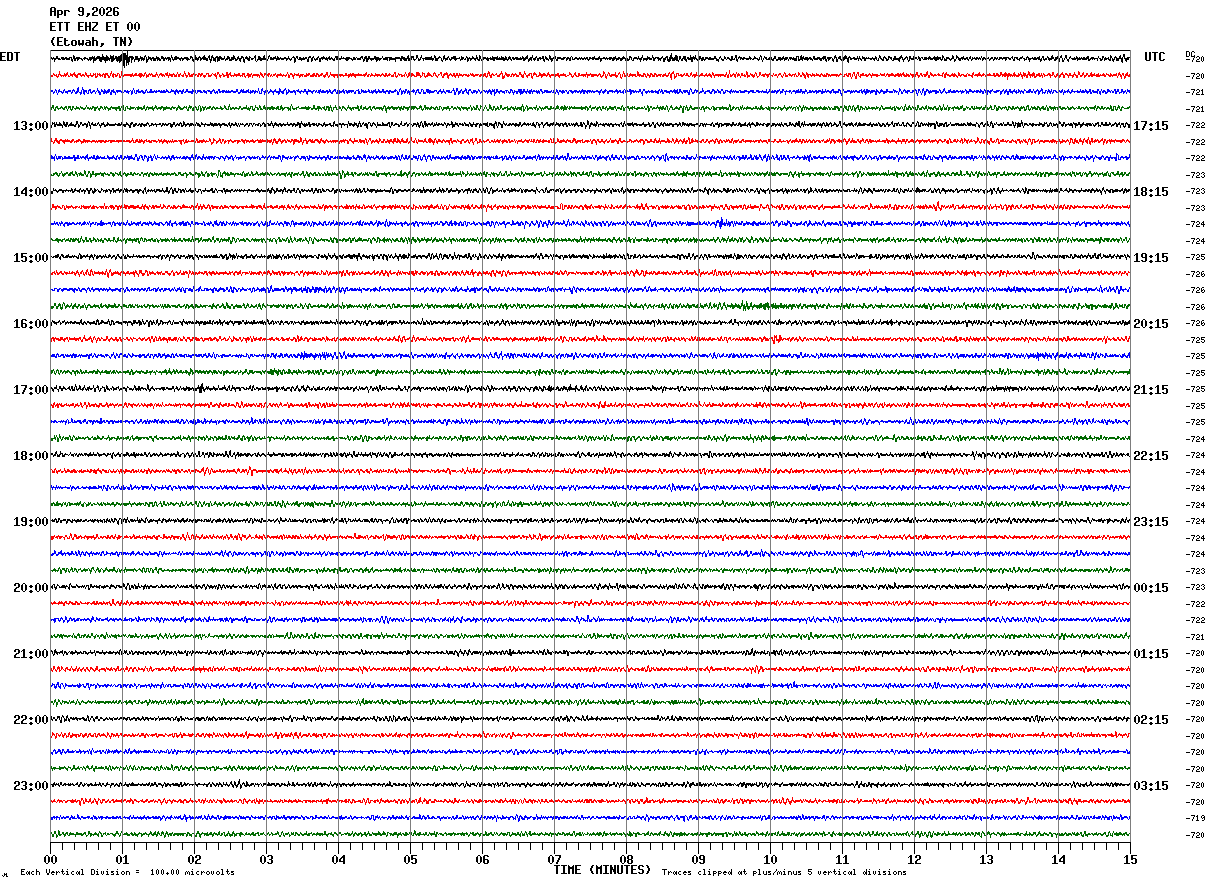Click the 00:15 UTC row label
Screen dimensions: 1210x886
coord(1150,588)
